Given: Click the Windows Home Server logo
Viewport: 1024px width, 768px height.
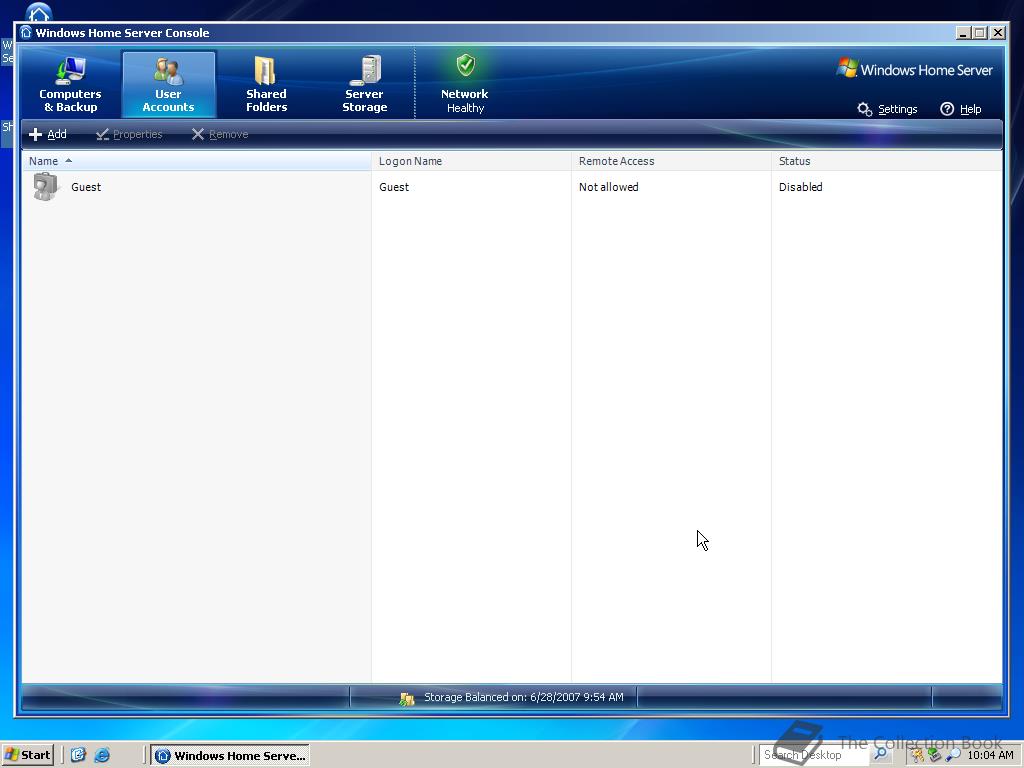Looking at the screenshot, I should [914, 69].
